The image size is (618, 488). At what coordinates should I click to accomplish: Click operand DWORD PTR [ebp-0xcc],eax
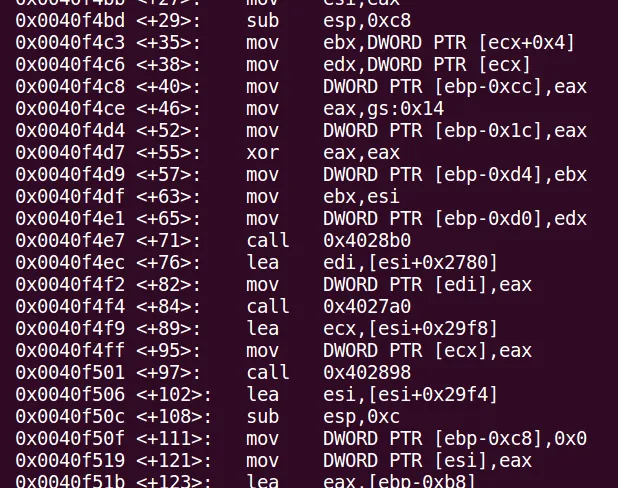pyautogui.click(x=455, y=87)
